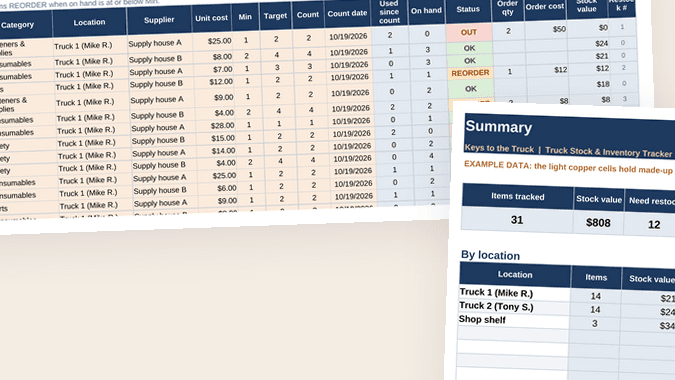Click the Count date column header
675x380 pixels.
347,14
